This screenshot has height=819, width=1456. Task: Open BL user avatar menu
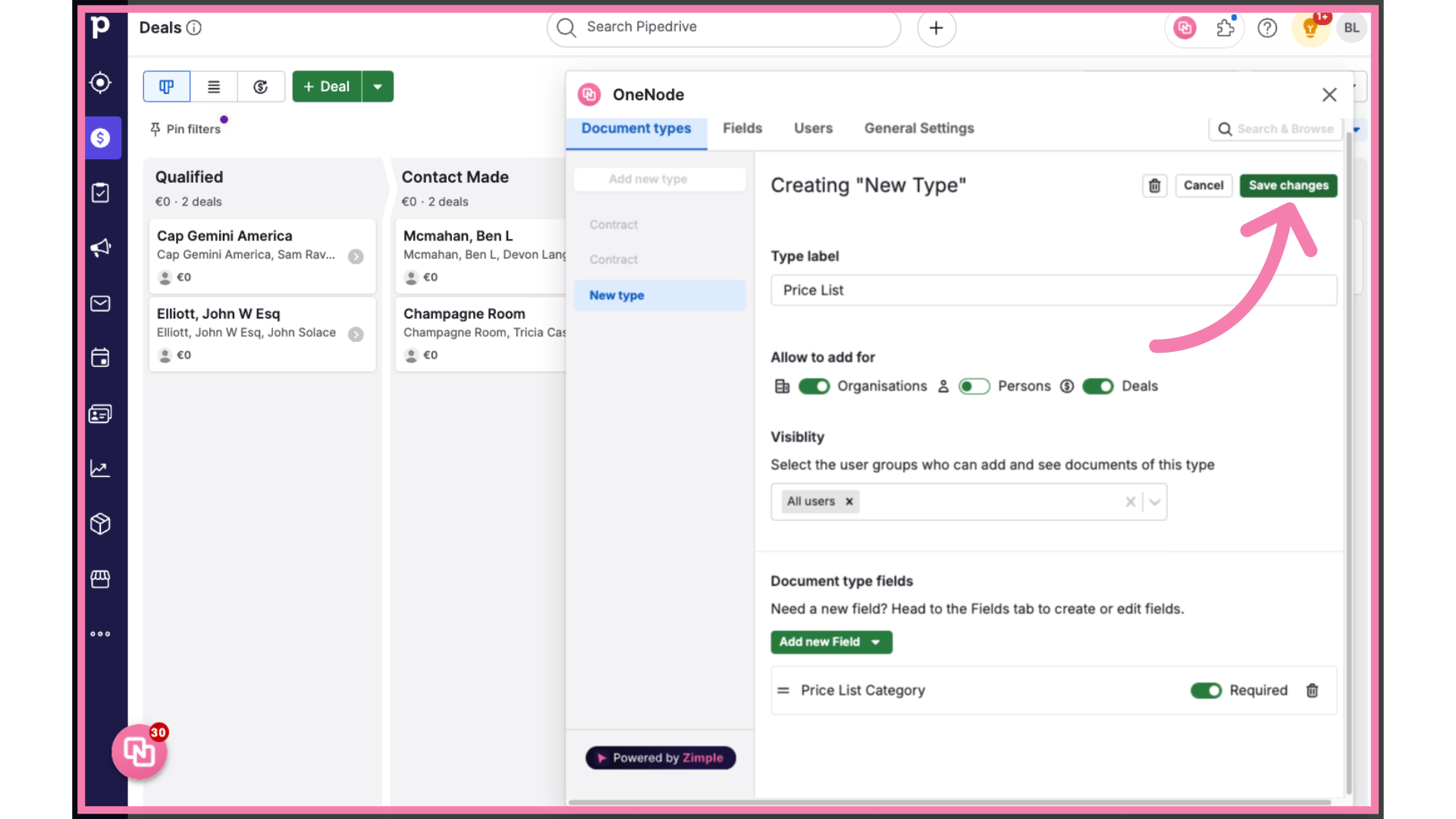pos(1351,28)
